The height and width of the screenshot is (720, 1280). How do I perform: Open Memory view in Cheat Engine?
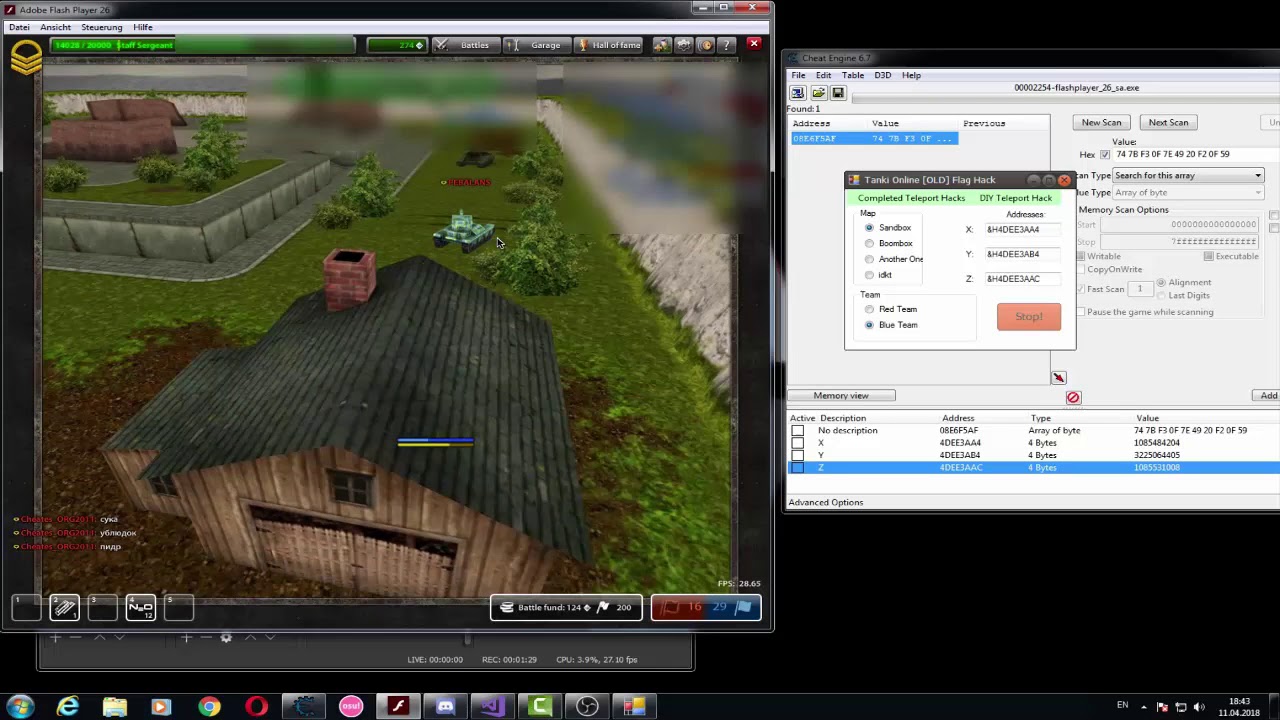tap(841, 396)
